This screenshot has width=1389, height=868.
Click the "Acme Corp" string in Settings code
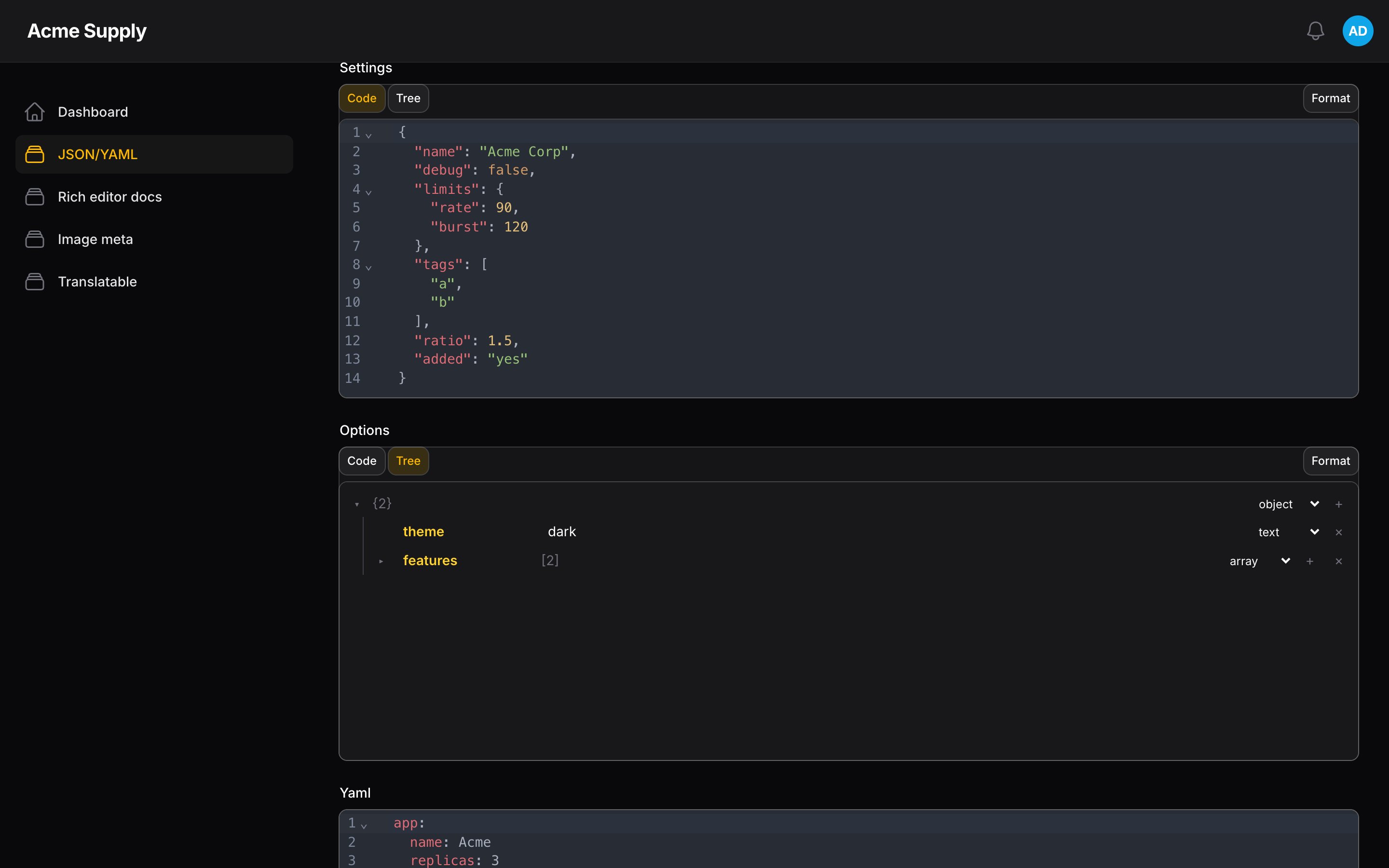tap(523, 151)
